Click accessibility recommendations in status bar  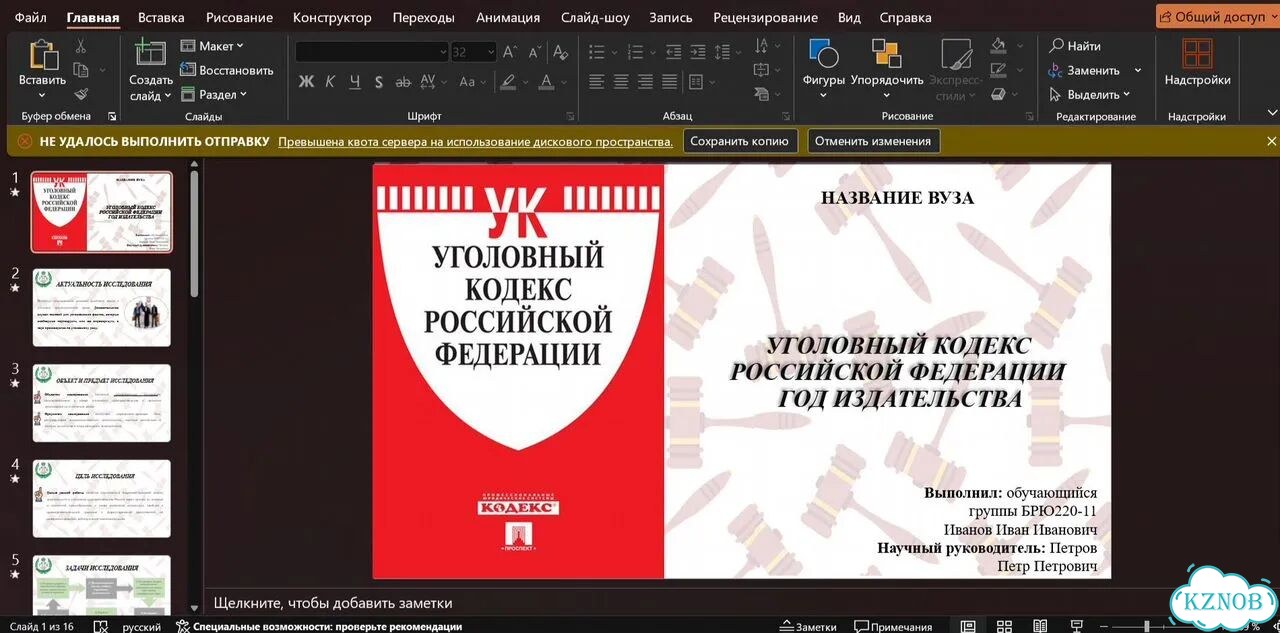[319, 627]
